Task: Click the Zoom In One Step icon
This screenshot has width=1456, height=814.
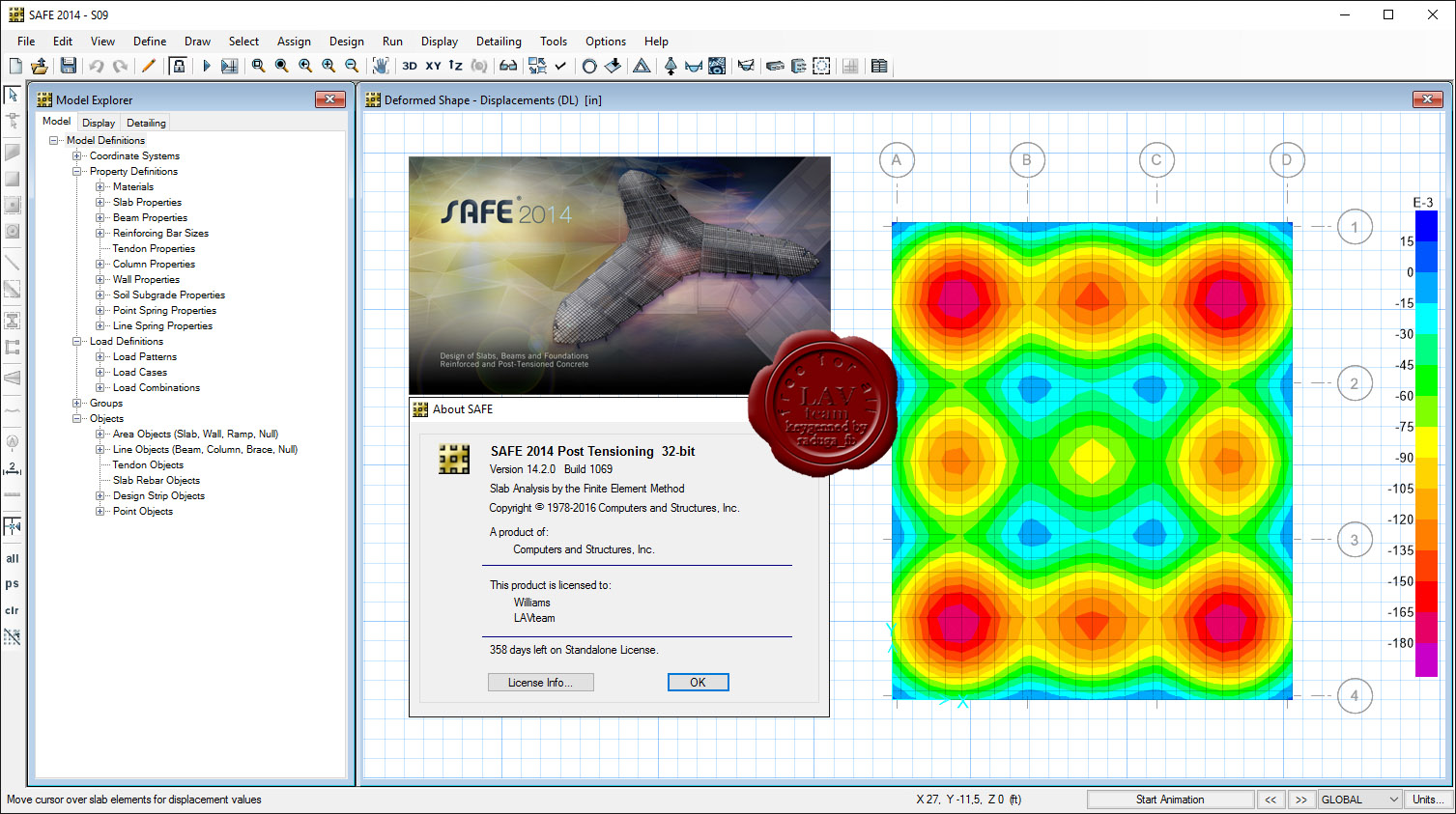Action: [x=328, y=66]
